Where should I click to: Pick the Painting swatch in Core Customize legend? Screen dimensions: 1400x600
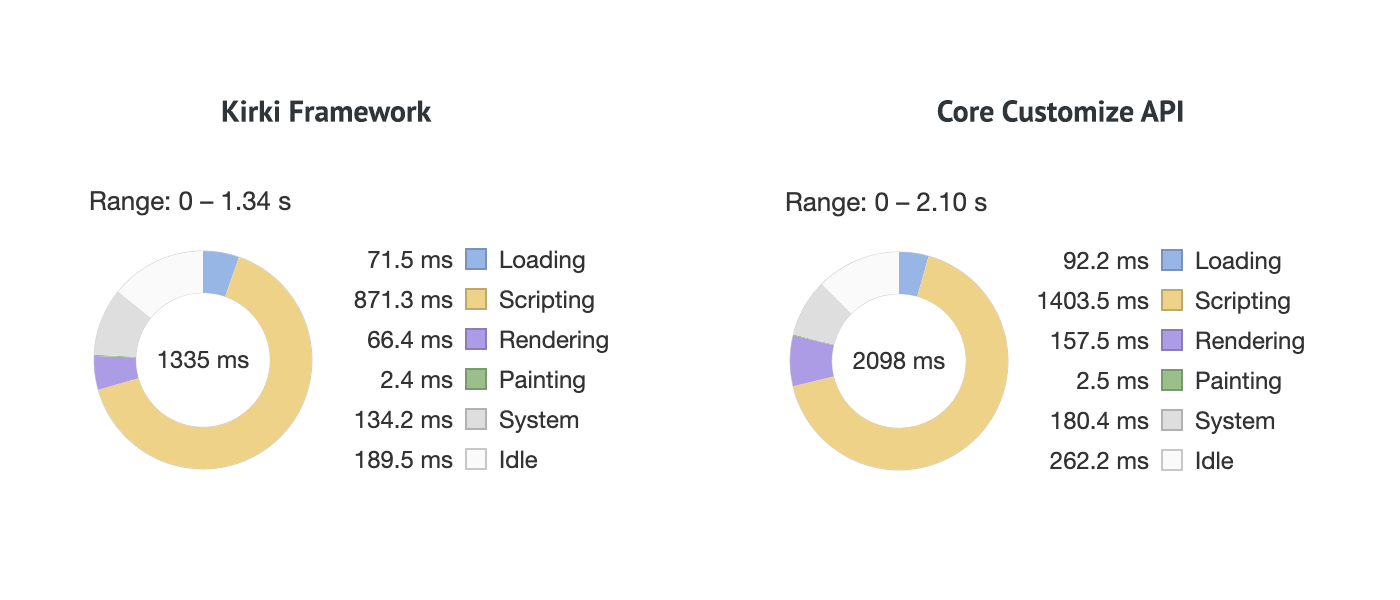point(1172,381)
